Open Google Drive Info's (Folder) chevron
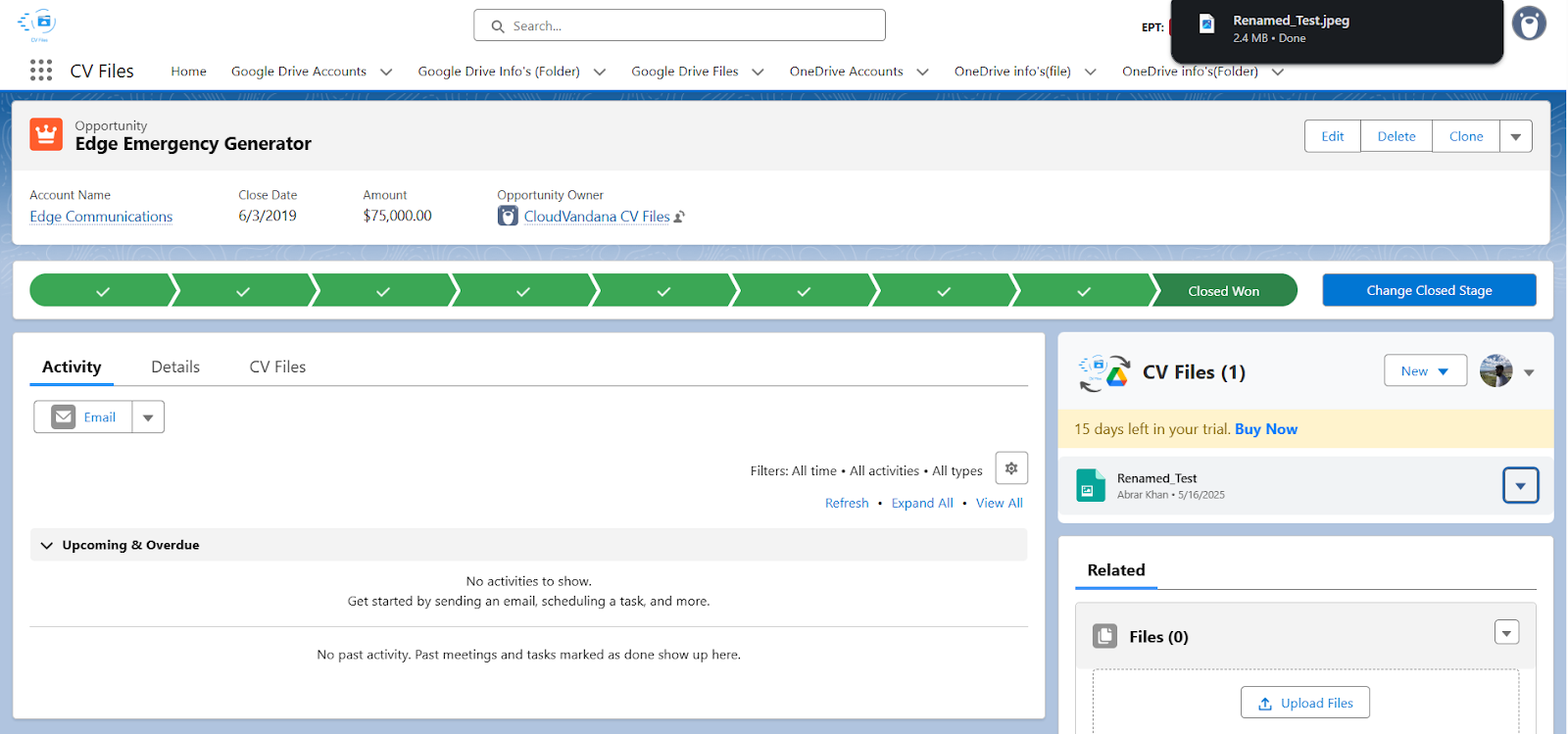Screen dimensions: 1568x734 click(x=600, y=72)
